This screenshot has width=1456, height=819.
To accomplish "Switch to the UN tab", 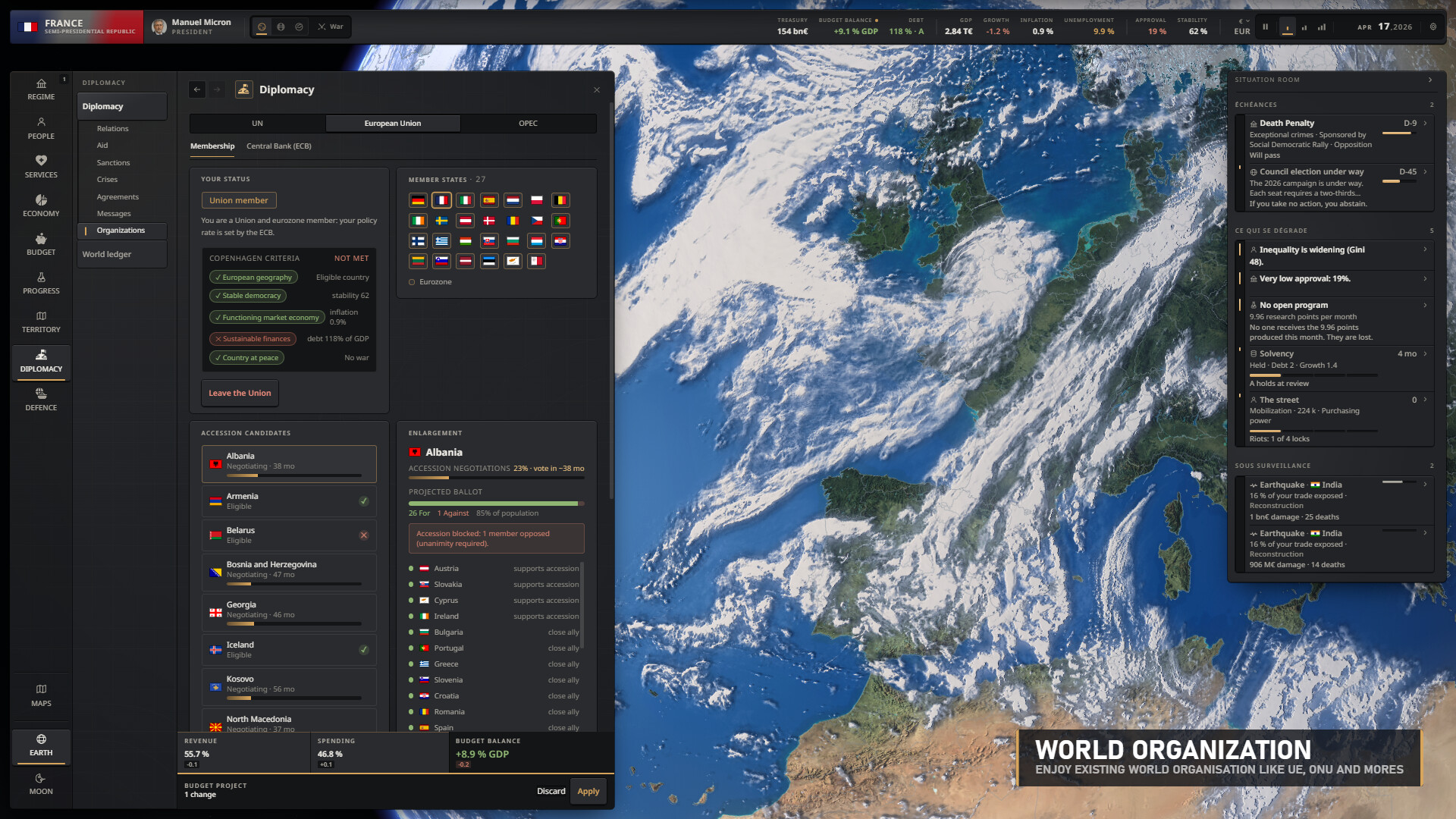I will click(258, 124).
